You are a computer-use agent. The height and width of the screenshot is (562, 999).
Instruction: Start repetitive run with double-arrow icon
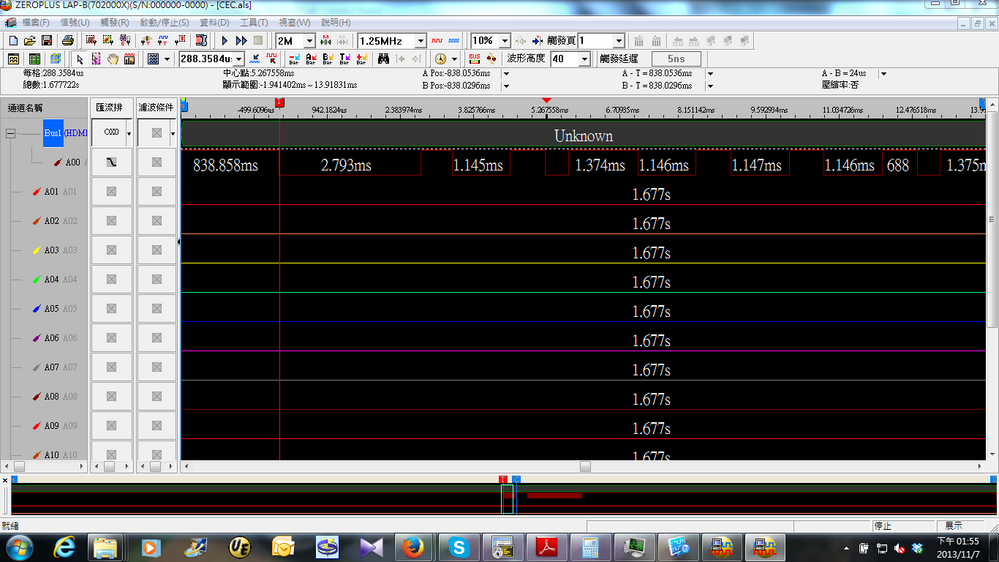click(x=241, y=41)
